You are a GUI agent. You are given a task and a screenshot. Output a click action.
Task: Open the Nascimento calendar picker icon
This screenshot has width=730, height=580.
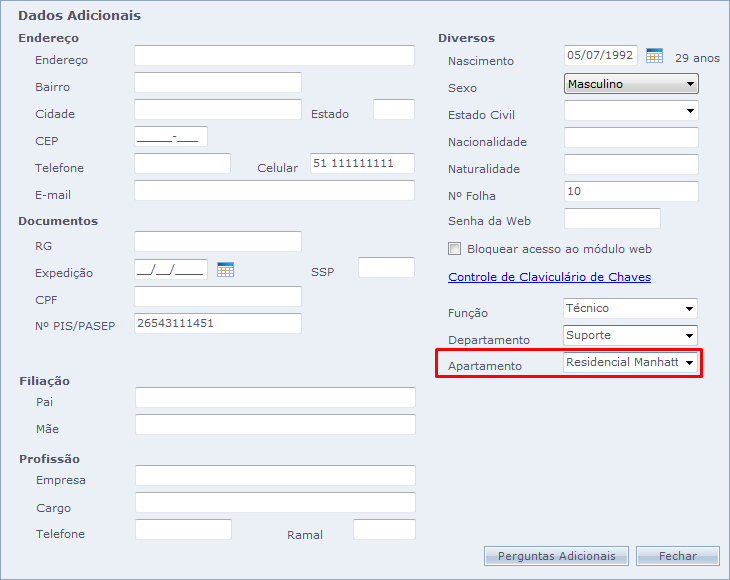pyautogui.click(x=654, y=56)
